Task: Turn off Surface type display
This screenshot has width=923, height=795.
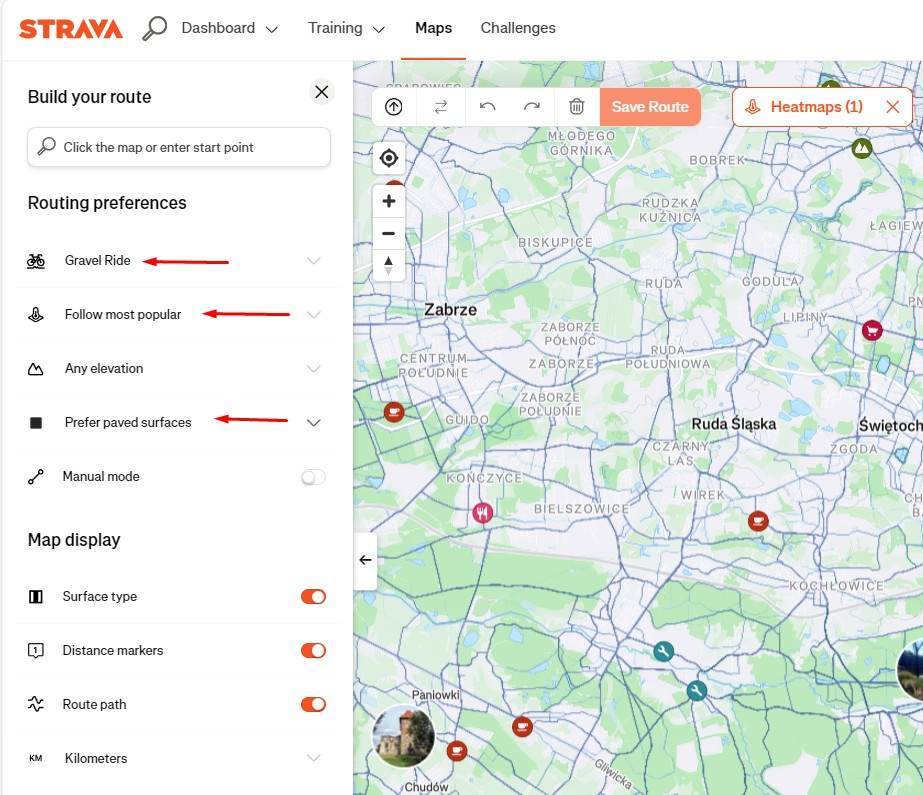Action: point(313,597)
